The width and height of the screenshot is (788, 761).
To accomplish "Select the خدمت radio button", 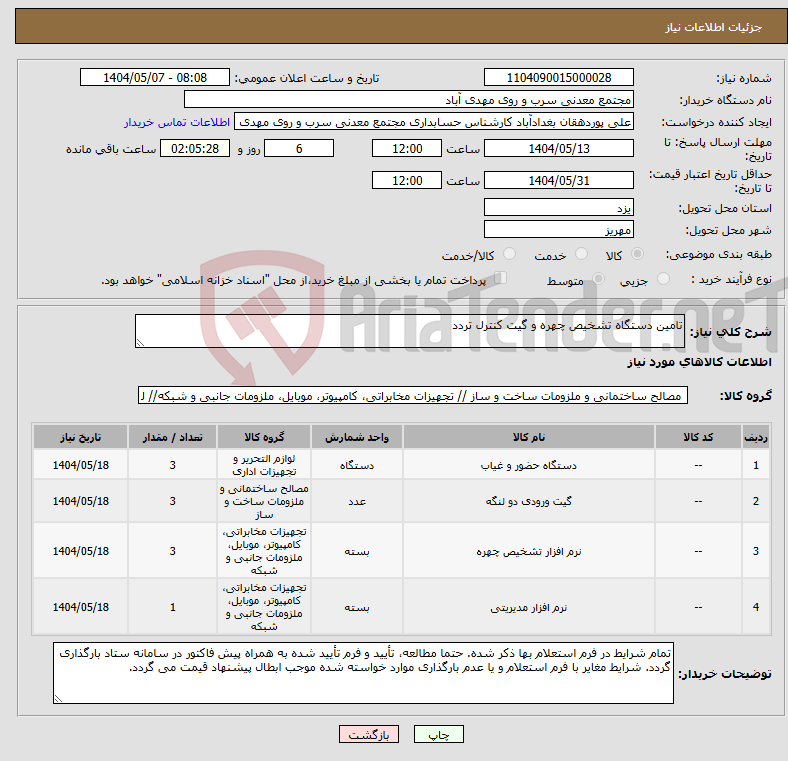I will click(581, 254).
